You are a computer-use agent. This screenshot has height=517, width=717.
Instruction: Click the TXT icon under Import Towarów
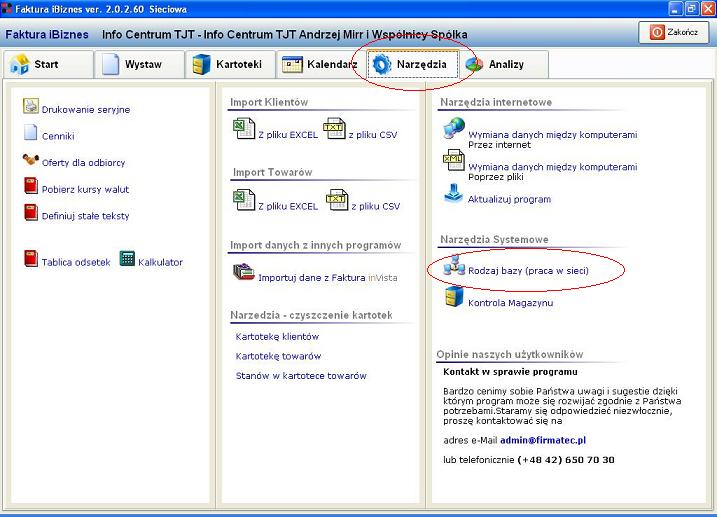tap(337, 200)
